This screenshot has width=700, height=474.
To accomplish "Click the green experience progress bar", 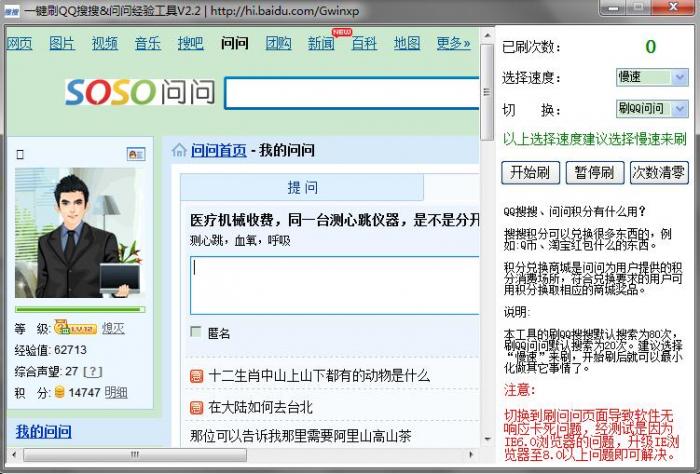I will [x=79, y=309].
